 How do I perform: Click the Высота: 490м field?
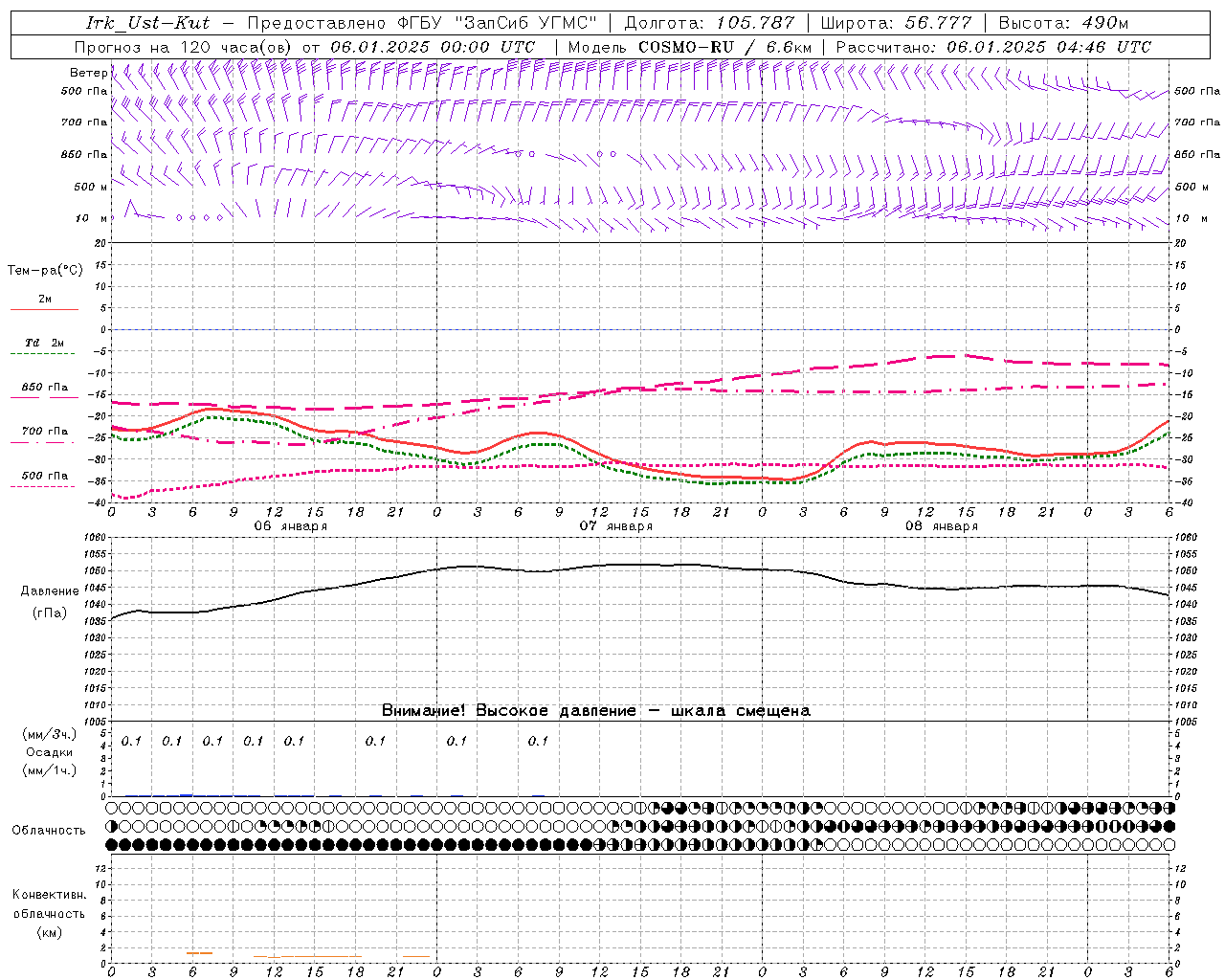pos(1063,23)
